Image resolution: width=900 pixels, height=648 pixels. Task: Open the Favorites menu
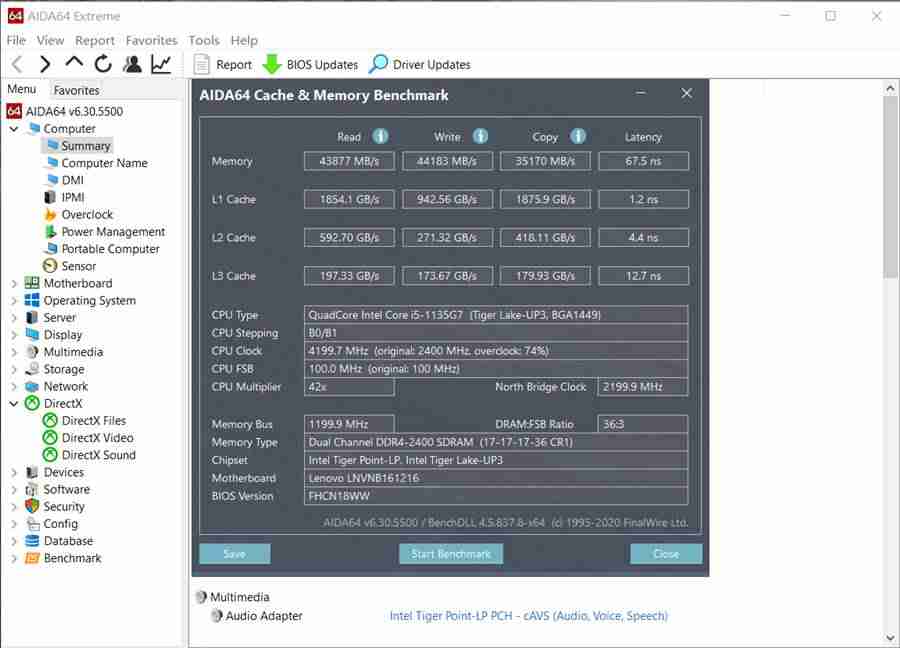(152, 40)
